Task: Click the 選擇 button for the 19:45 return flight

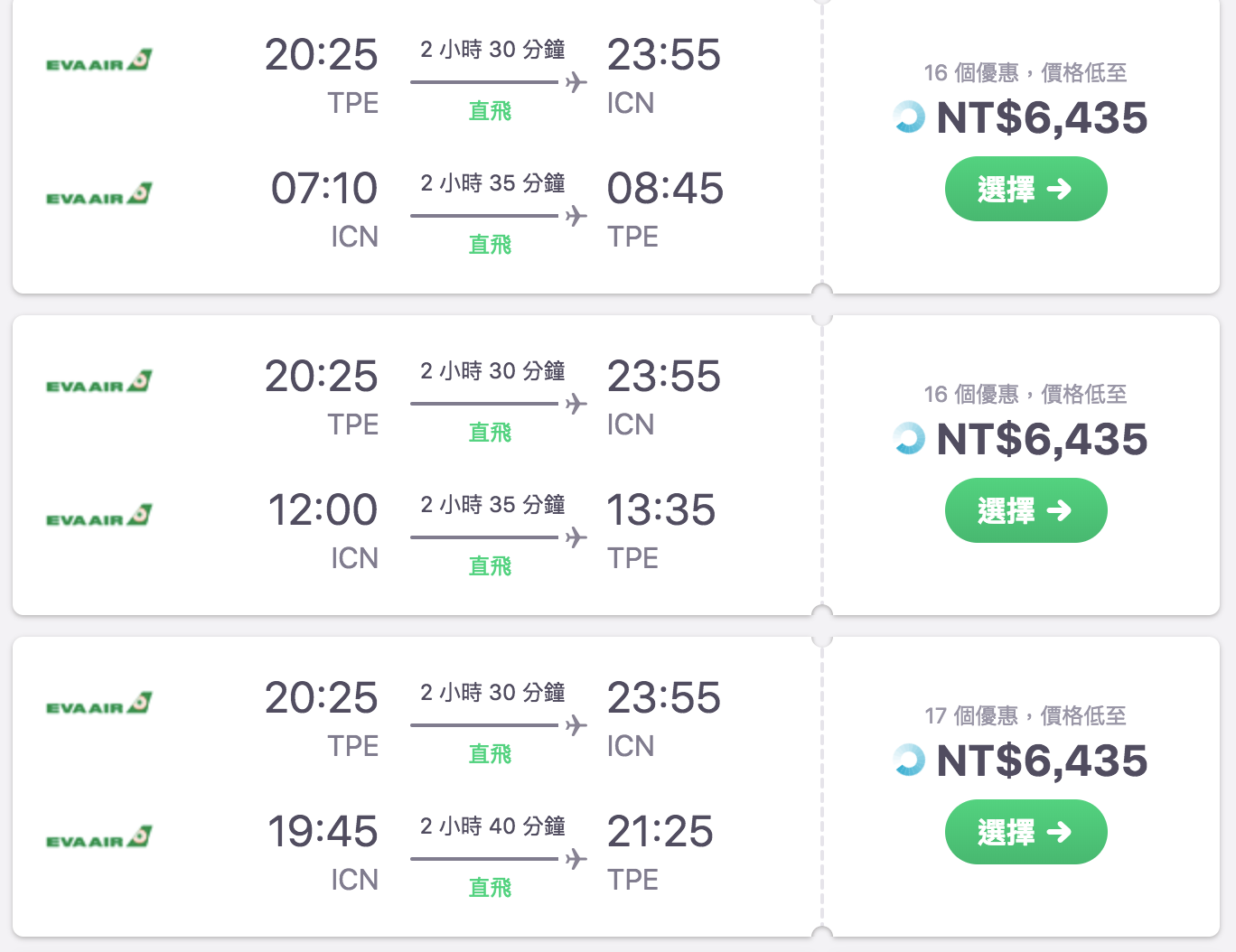Action: pos(1025,832)
